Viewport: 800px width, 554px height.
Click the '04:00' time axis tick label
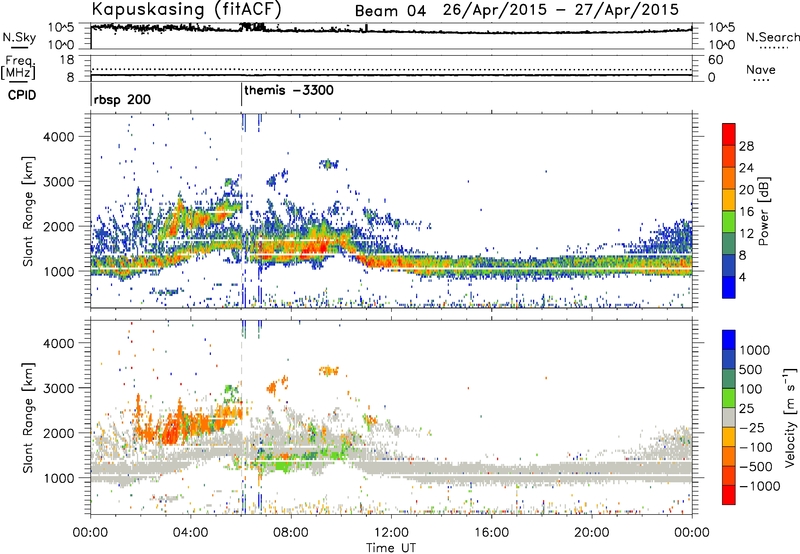pos(190,533)
